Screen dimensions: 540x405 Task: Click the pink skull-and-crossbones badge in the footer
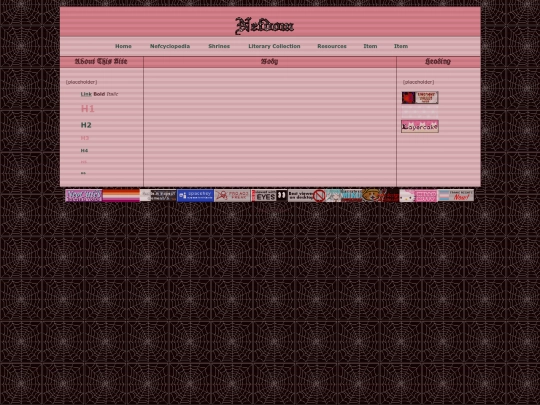(x=232, y=196)
